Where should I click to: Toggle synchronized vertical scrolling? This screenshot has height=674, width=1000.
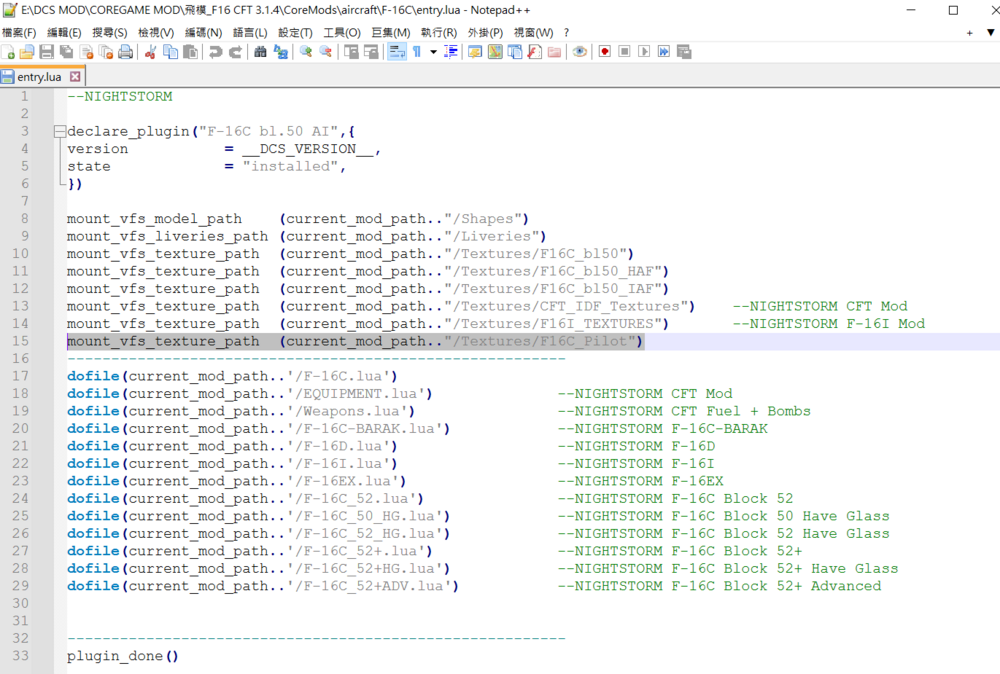[x=351, y=52]
